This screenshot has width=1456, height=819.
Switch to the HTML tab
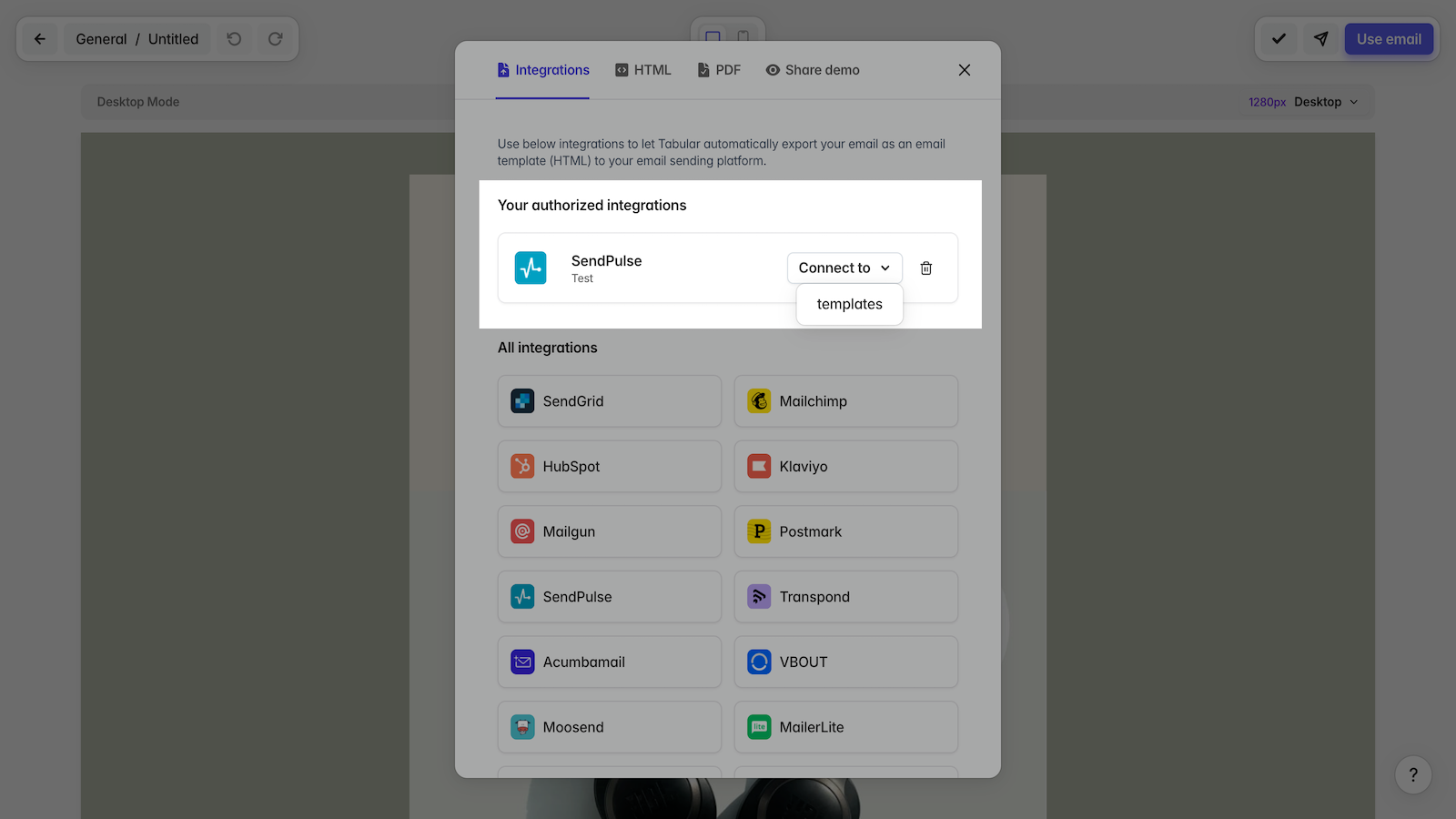click(643, 70)
